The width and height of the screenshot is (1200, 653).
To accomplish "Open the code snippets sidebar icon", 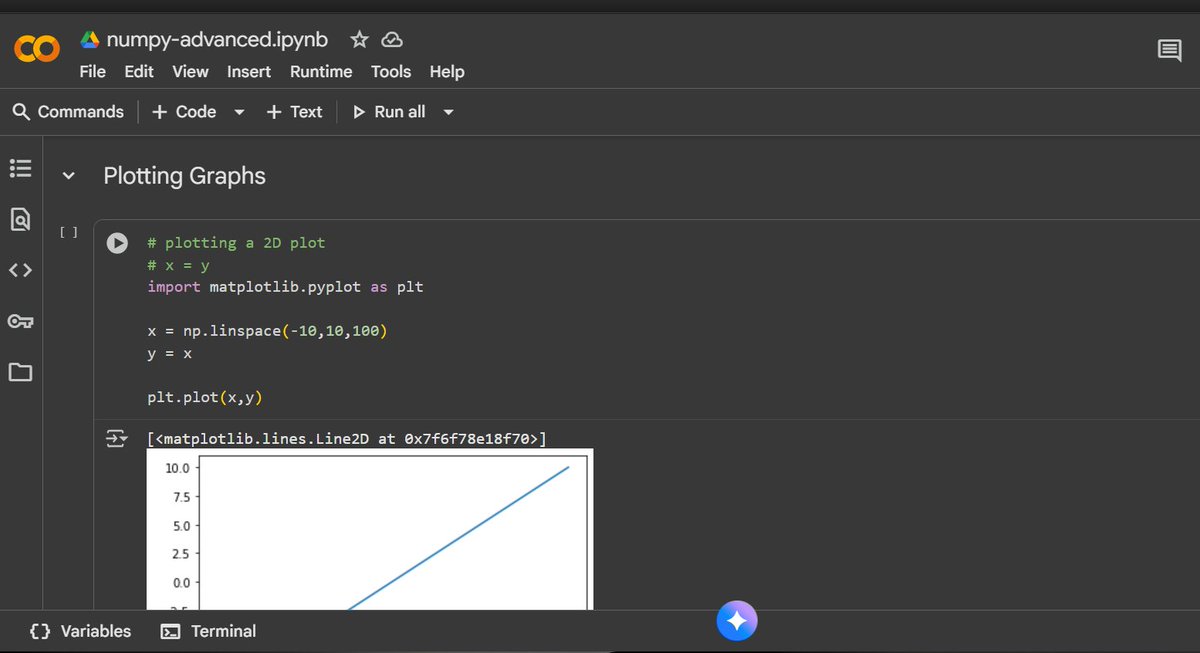I will pyautogui.click(x=20, y=270).
